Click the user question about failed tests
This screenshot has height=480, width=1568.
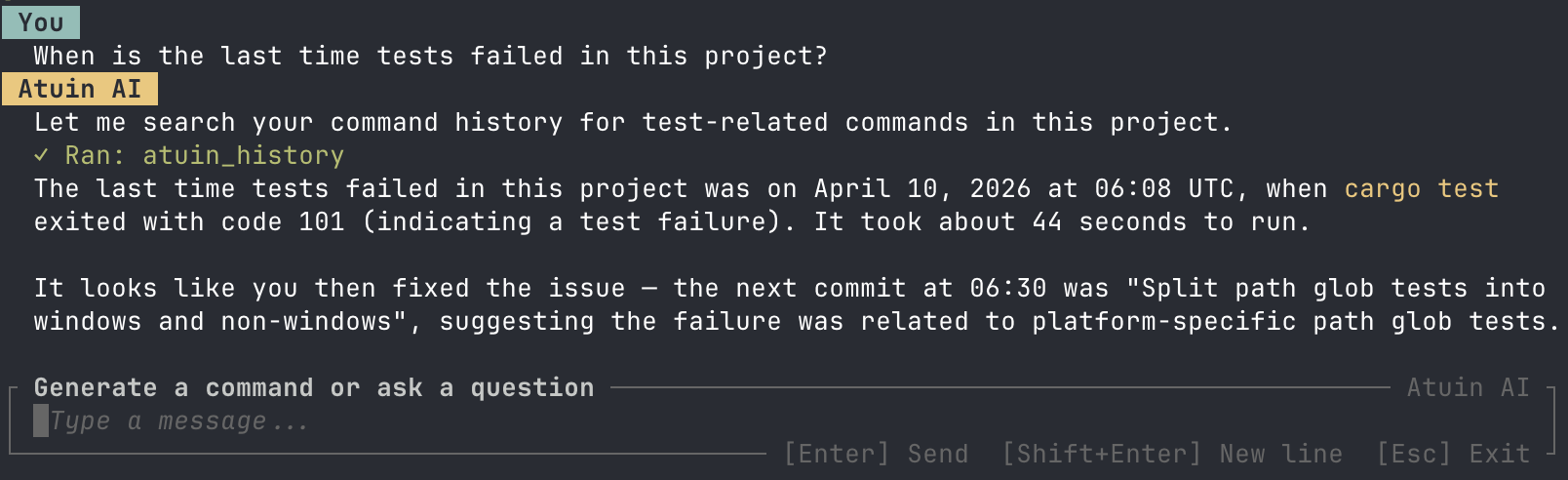430,56
